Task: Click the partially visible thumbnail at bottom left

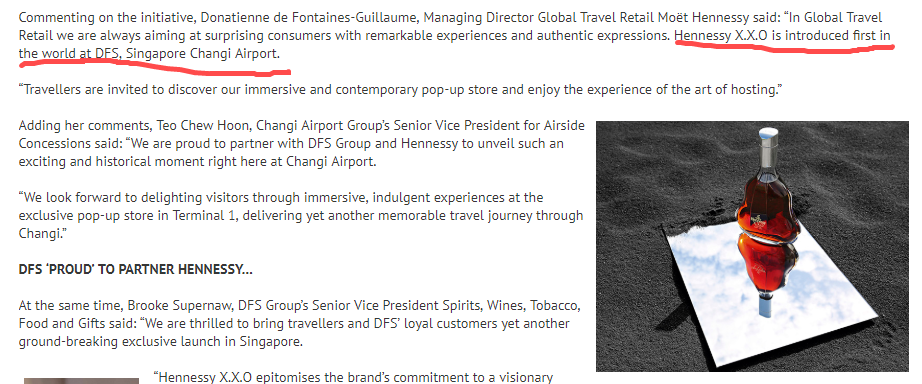Action: coord(81,381)
